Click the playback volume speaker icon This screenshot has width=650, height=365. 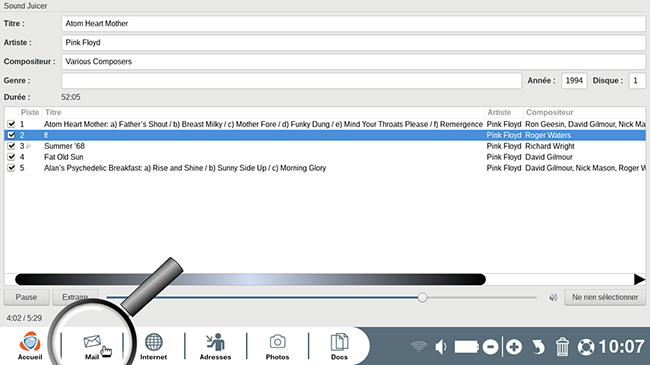(x=553, y=297)
